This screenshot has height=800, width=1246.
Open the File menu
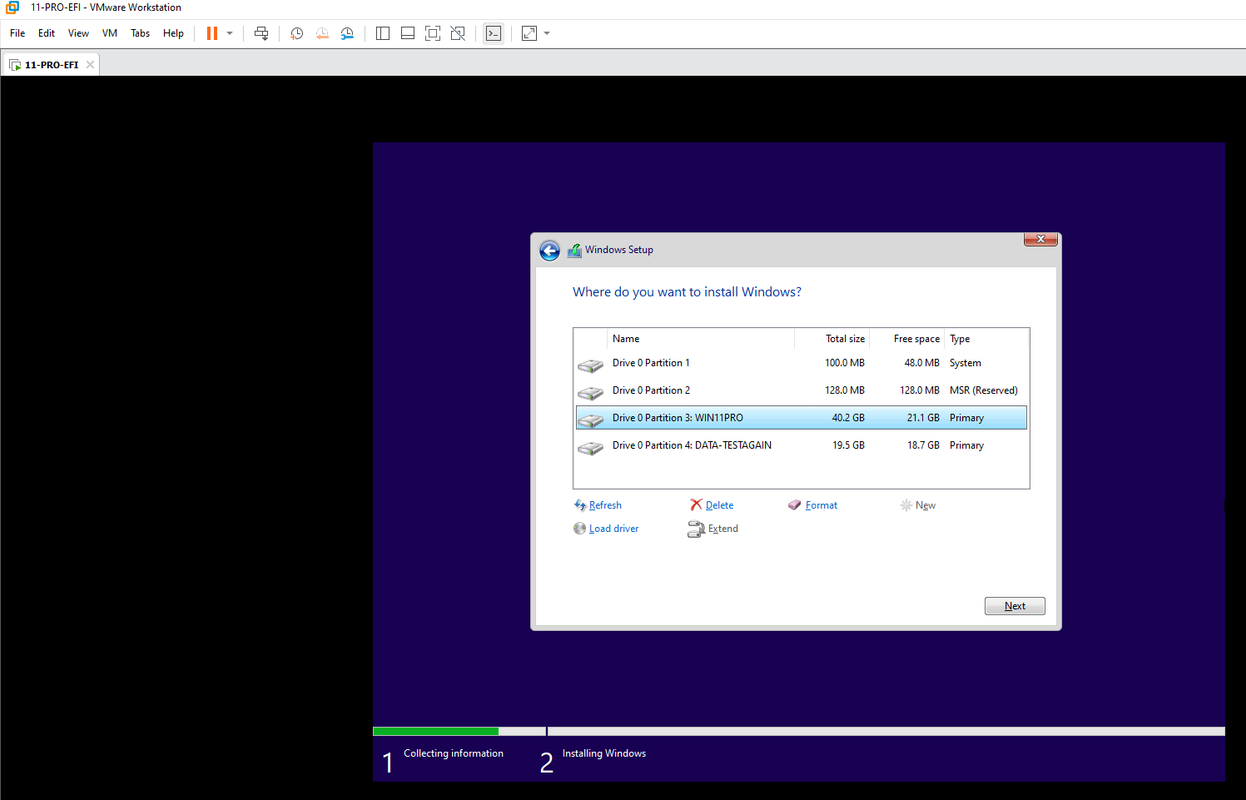[x=17, y=33]
